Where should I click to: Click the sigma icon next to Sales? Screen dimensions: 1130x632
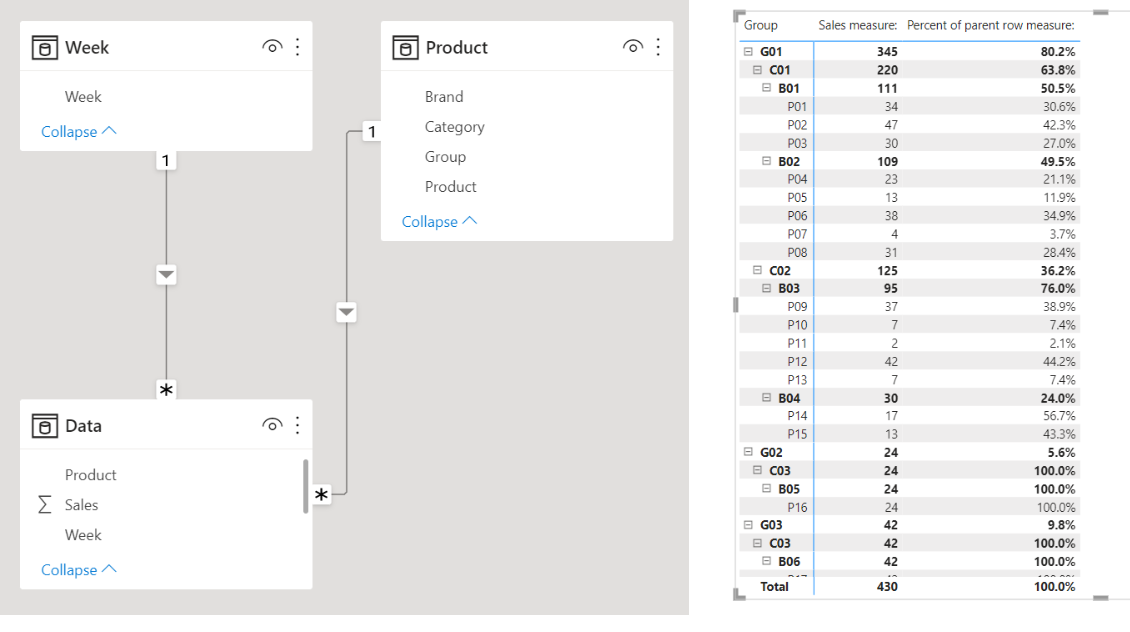(x=45, y=504)
